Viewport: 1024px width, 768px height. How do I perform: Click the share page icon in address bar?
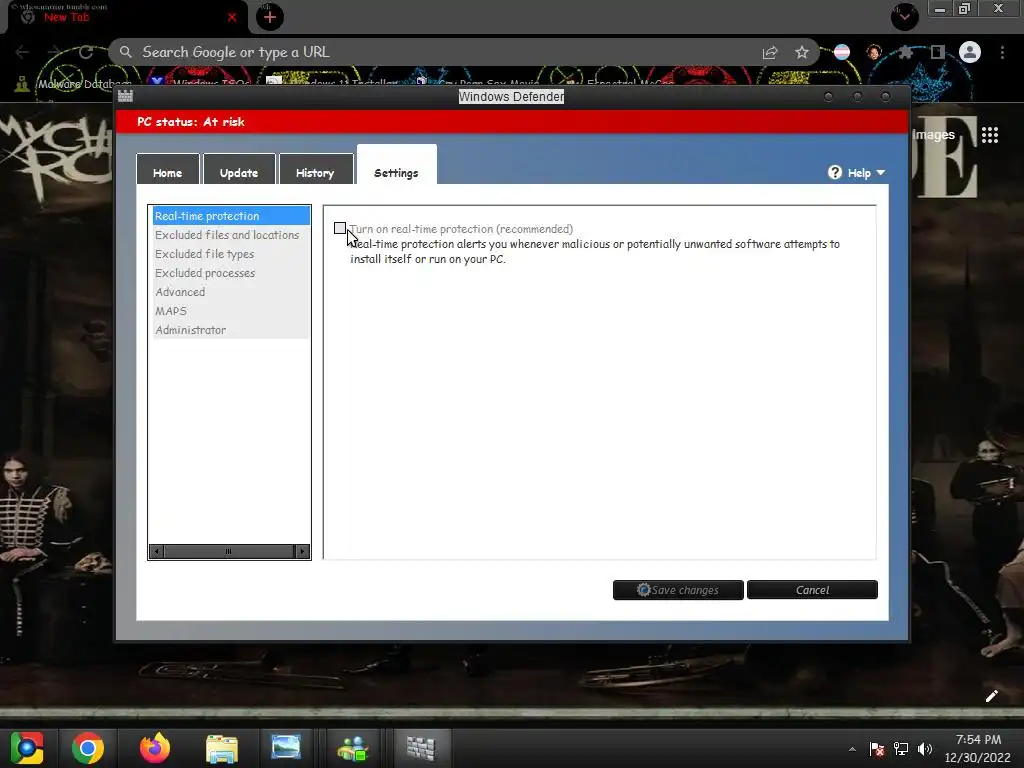pos(770,52)
